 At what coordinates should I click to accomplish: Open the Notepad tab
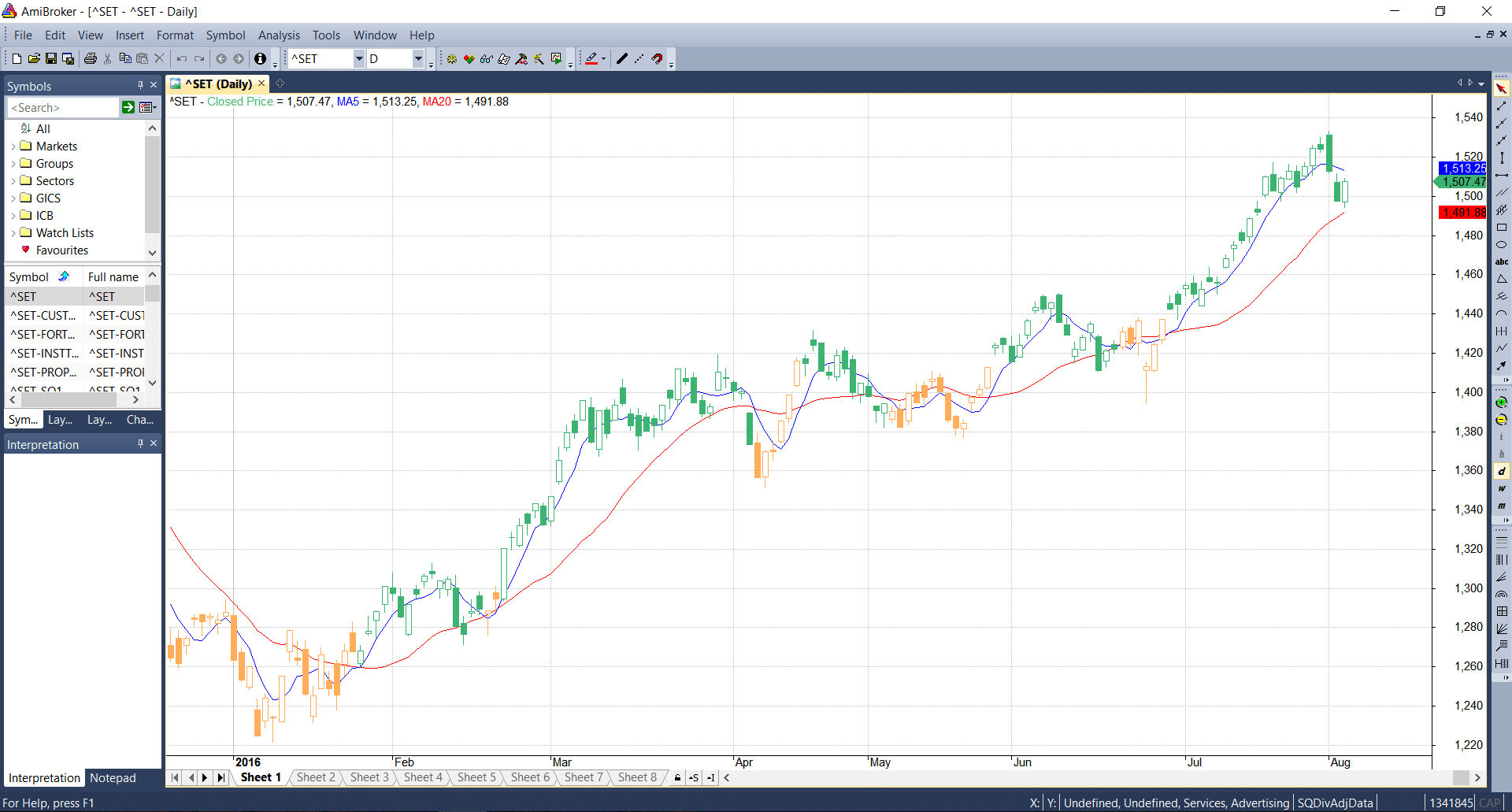(x=113, y=778)
